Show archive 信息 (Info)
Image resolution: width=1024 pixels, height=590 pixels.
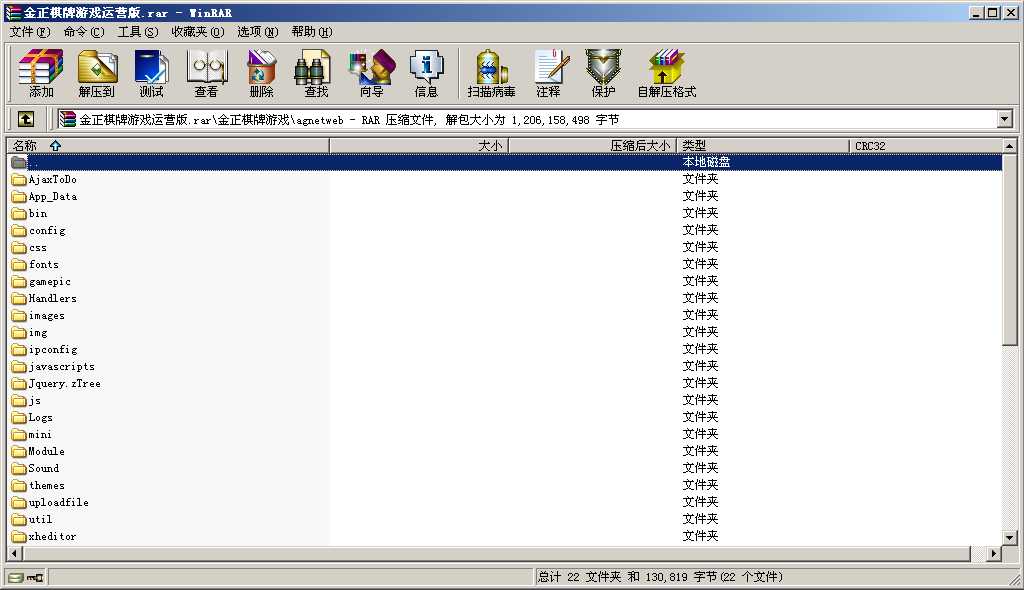pyautogui.click(x=426, y=73)
